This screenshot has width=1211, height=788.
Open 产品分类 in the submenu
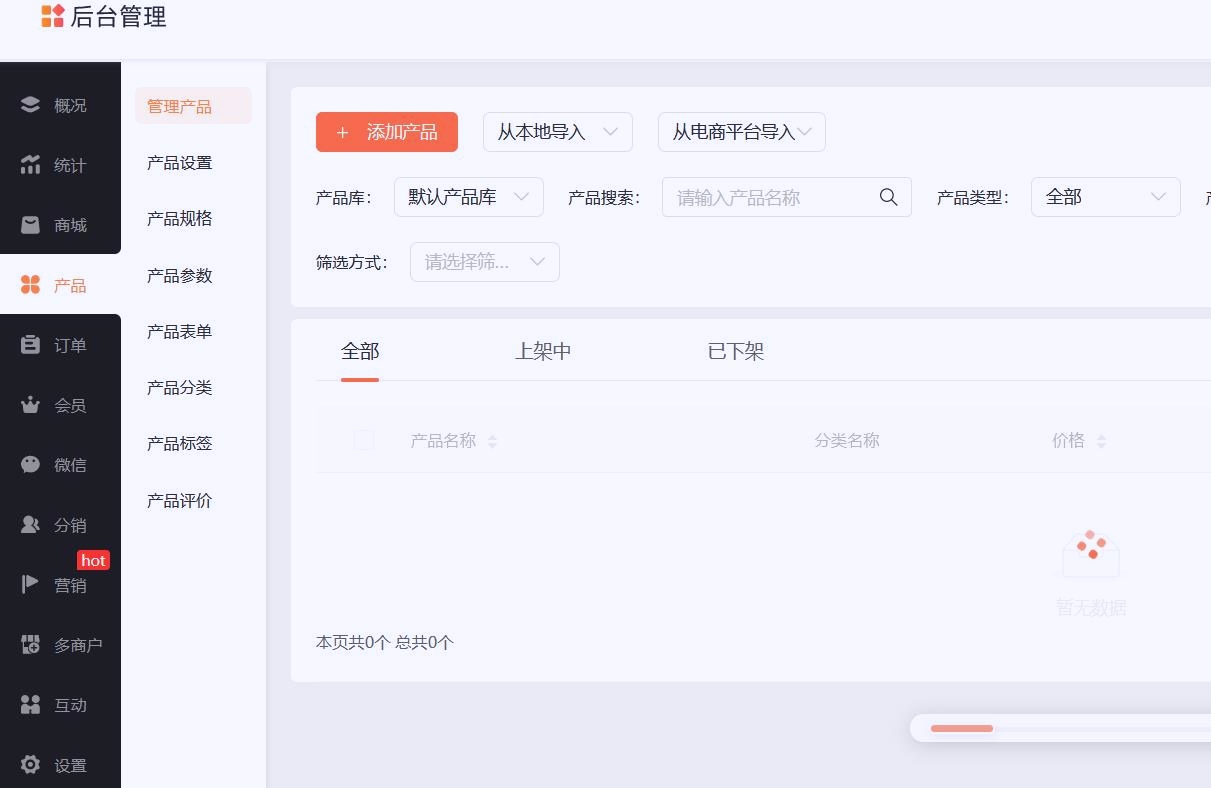[179, 387]
